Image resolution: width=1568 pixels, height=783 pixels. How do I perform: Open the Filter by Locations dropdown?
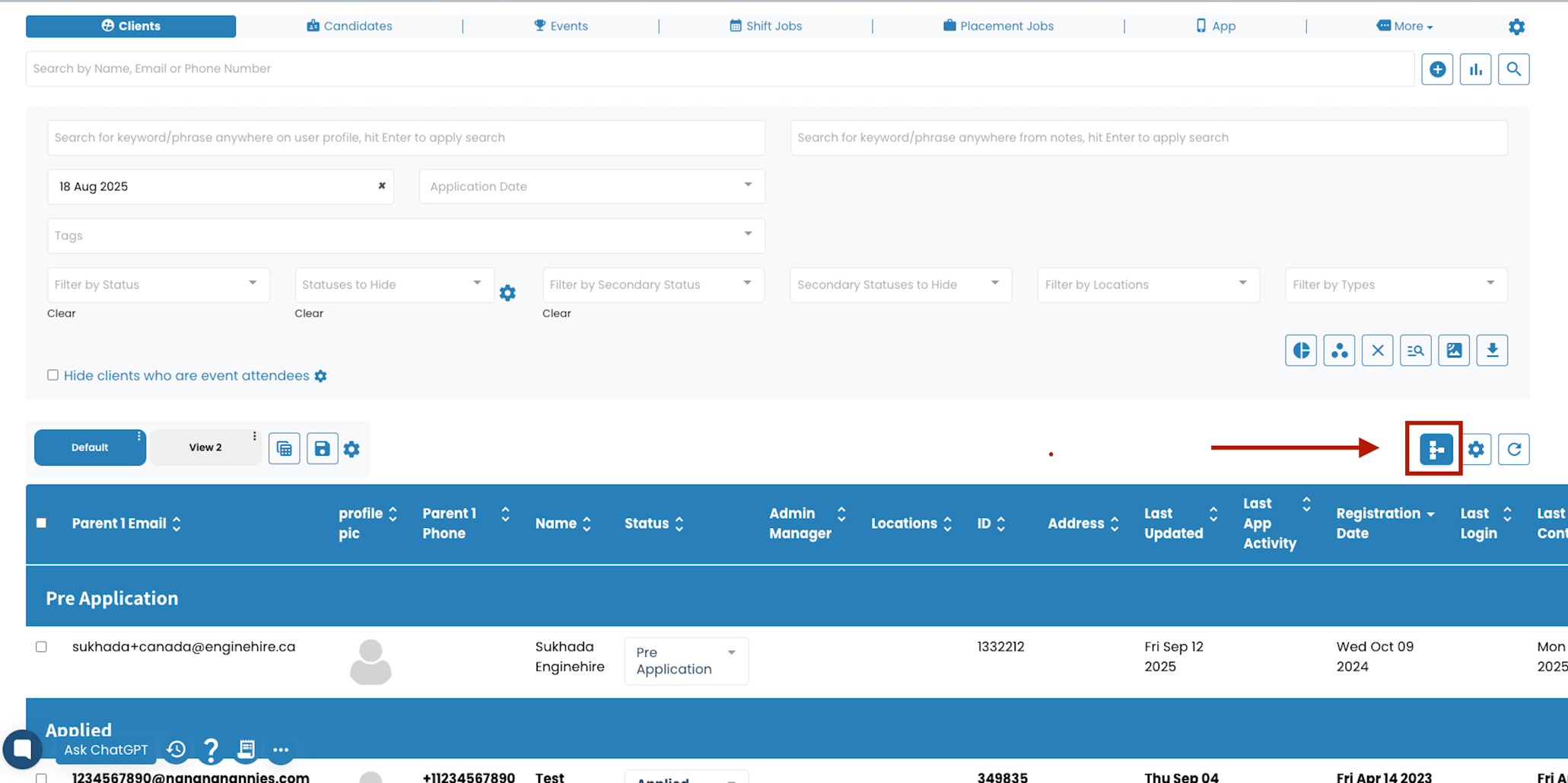(x=1148, y=285)
